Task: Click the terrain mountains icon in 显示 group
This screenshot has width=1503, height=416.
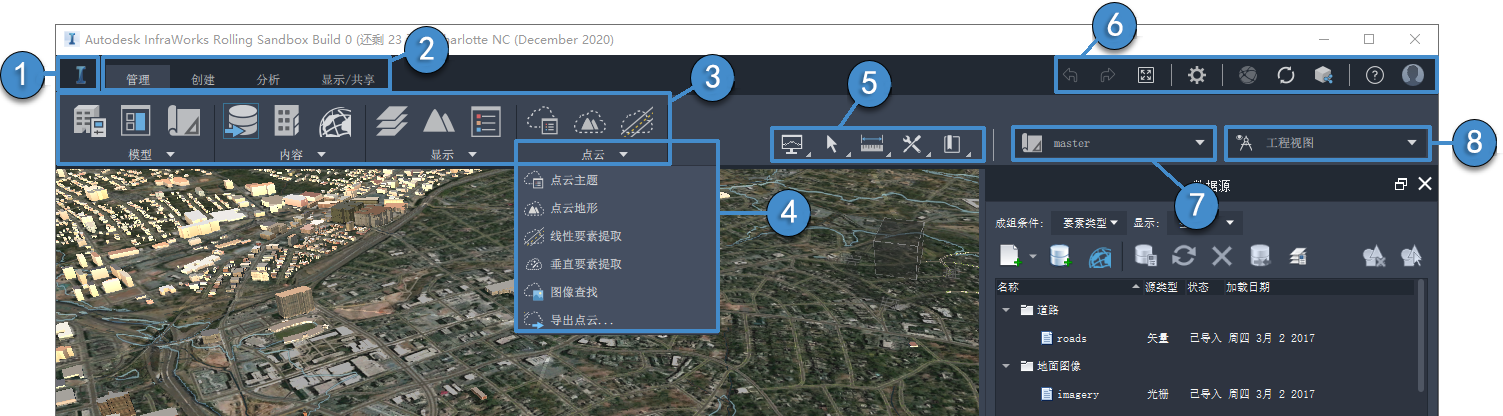Action: point(439,121)
